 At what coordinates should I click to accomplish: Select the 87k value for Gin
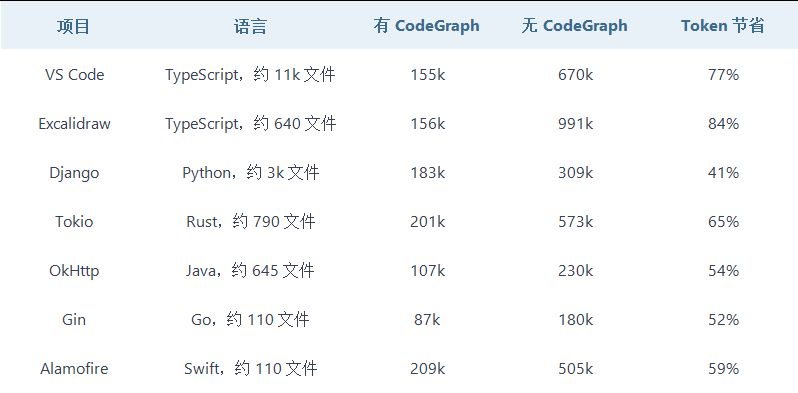428,319
